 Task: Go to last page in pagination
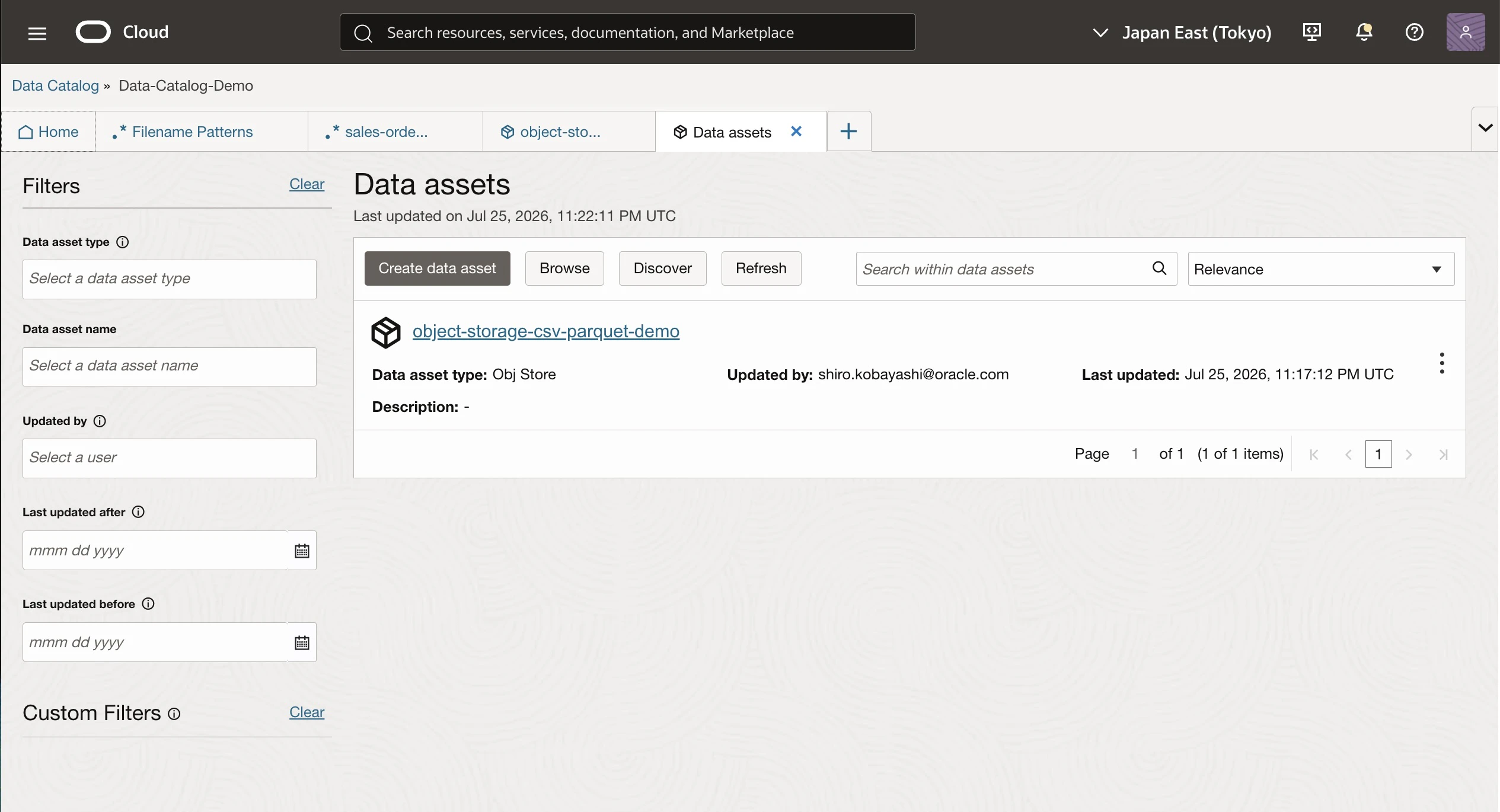tap(1444, 455)
